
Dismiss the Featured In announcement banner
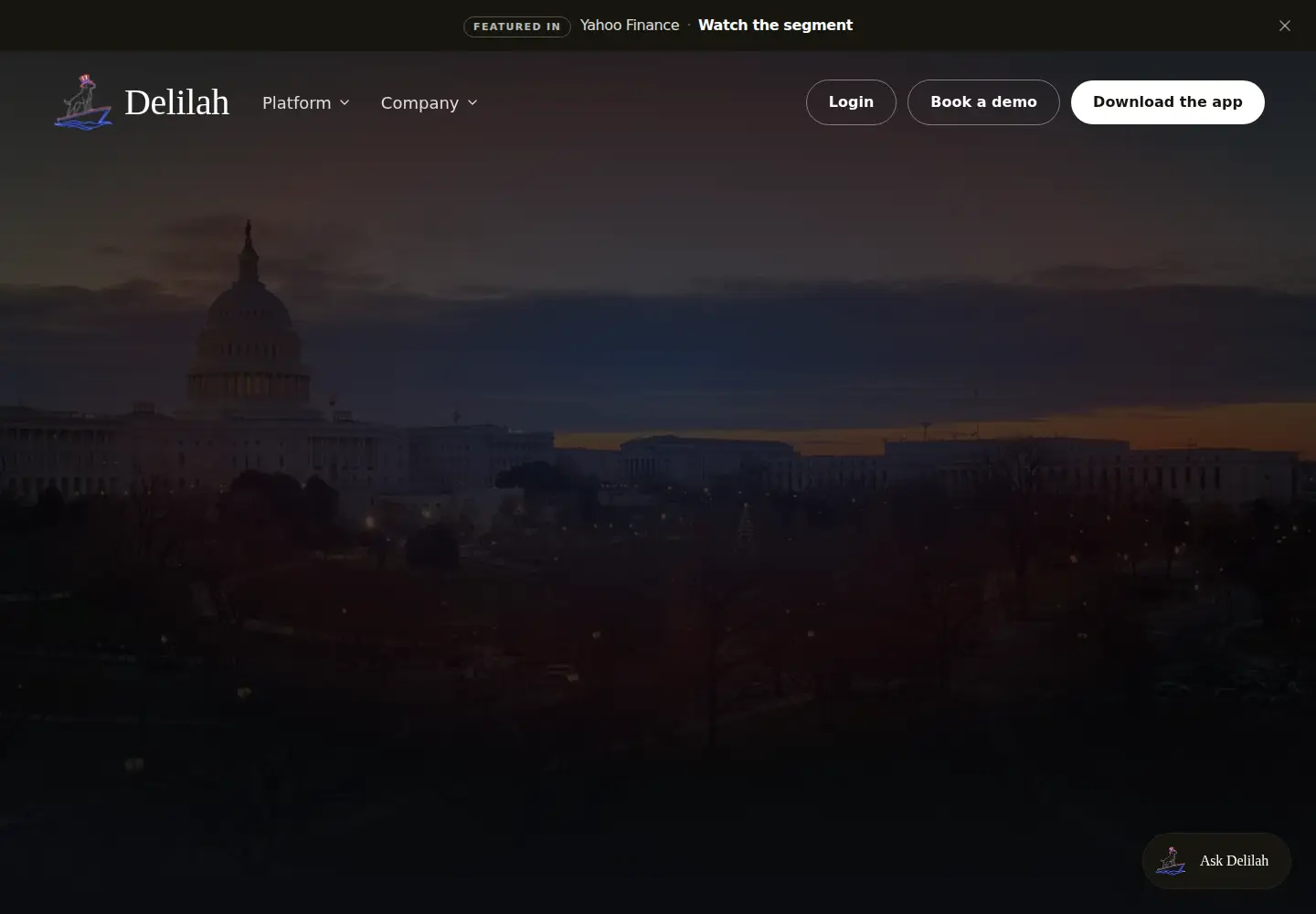(x=1285, y=26)
